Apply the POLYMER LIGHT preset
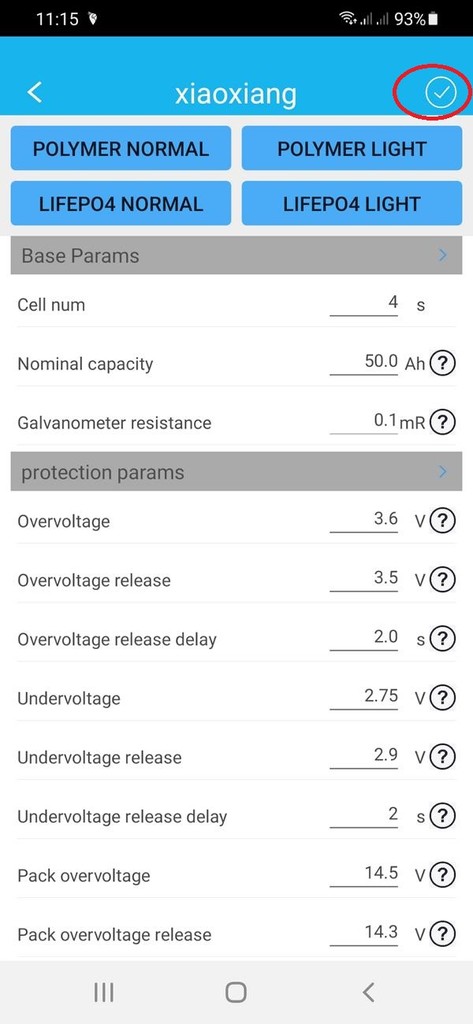 [x=352, y=148]
